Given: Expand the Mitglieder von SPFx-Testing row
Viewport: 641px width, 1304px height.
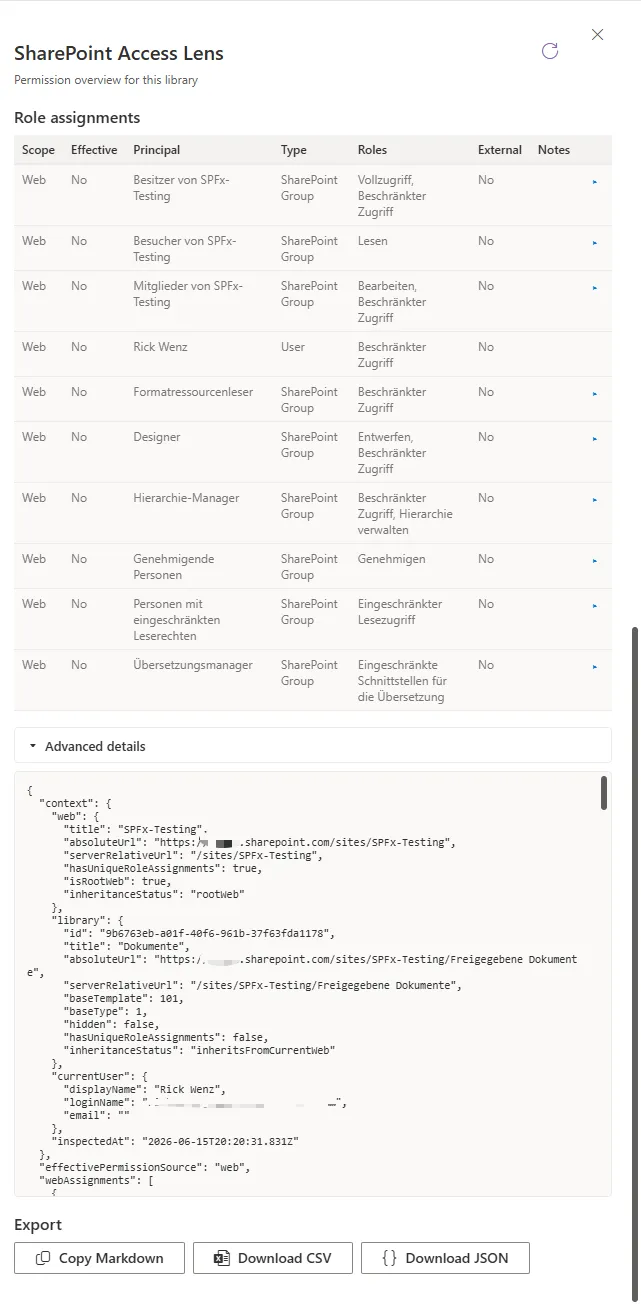Looking at the screenshot, I should (595, 288).
